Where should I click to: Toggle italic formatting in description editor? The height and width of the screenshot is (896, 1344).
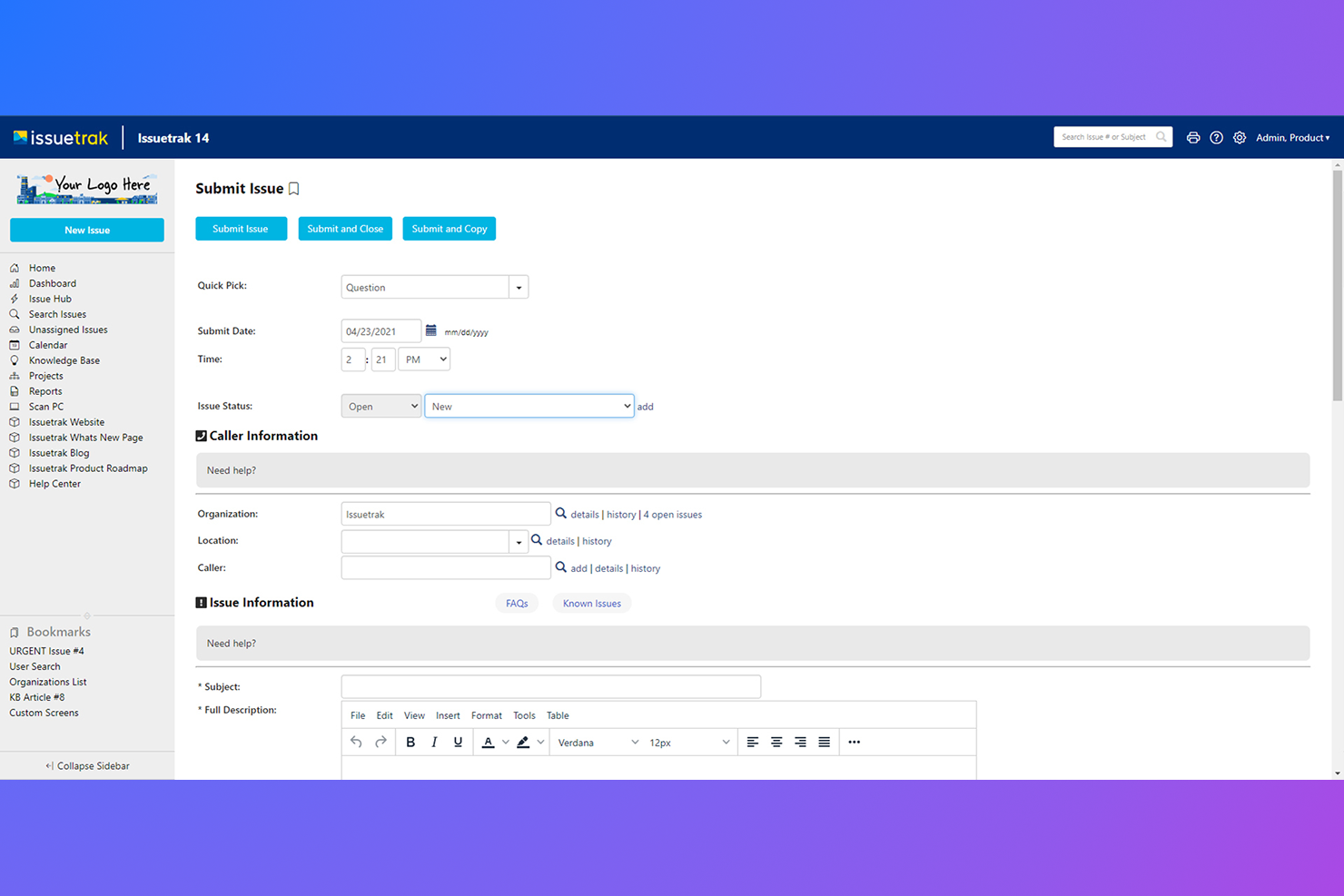click(434, 743)
